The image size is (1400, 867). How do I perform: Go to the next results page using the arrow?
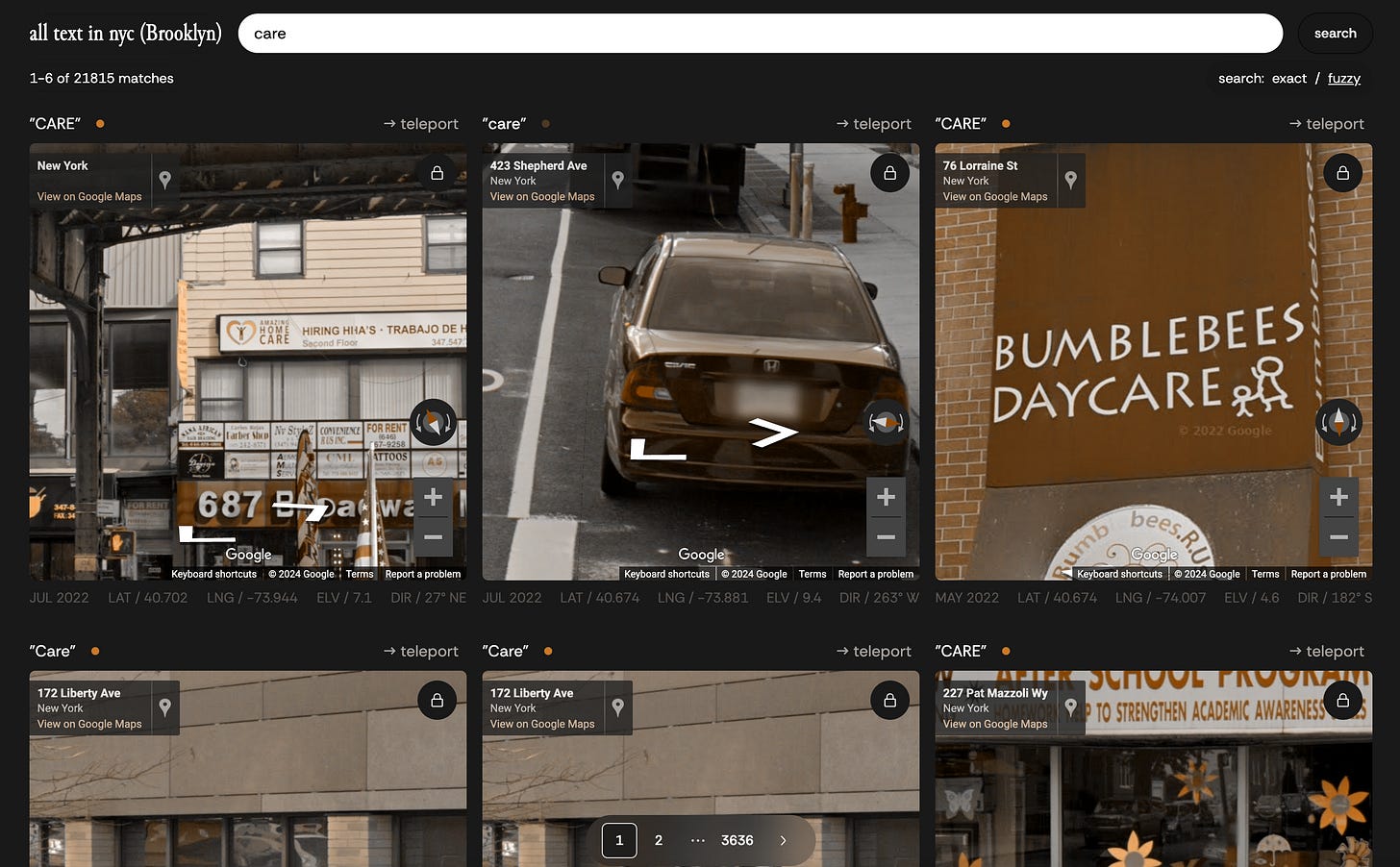783,840
